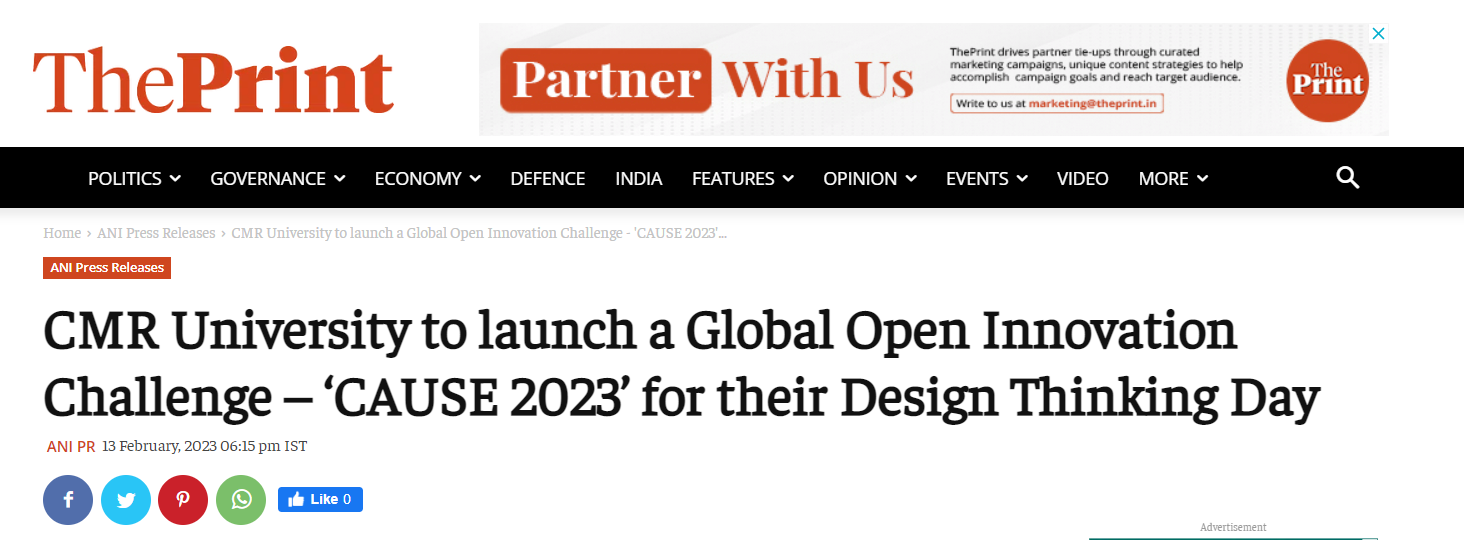Click the orange ANI Press Releases tag

coord(107,268)
